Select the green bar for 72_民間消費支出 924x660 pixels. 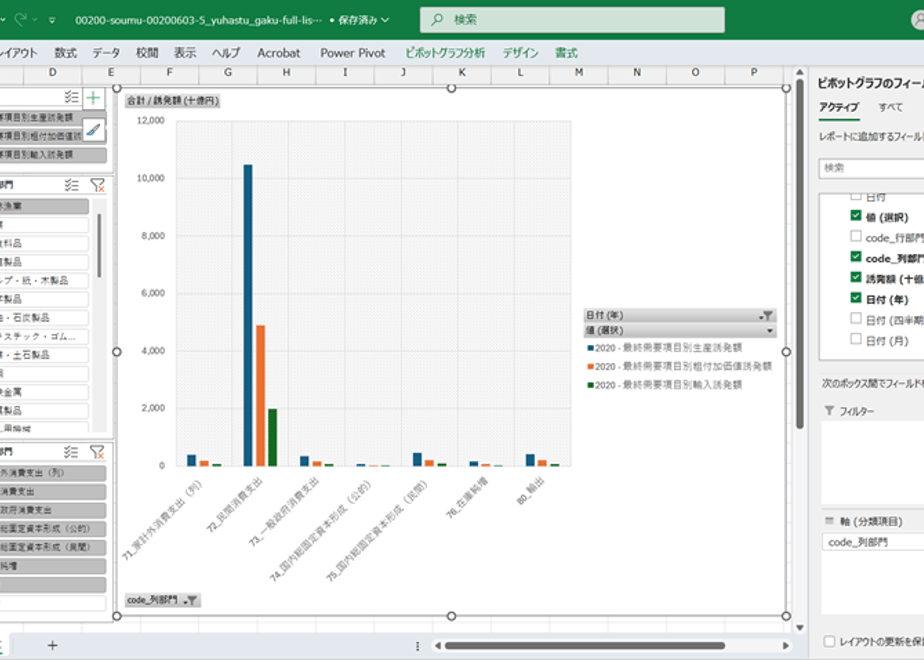(x=272, y=437)
